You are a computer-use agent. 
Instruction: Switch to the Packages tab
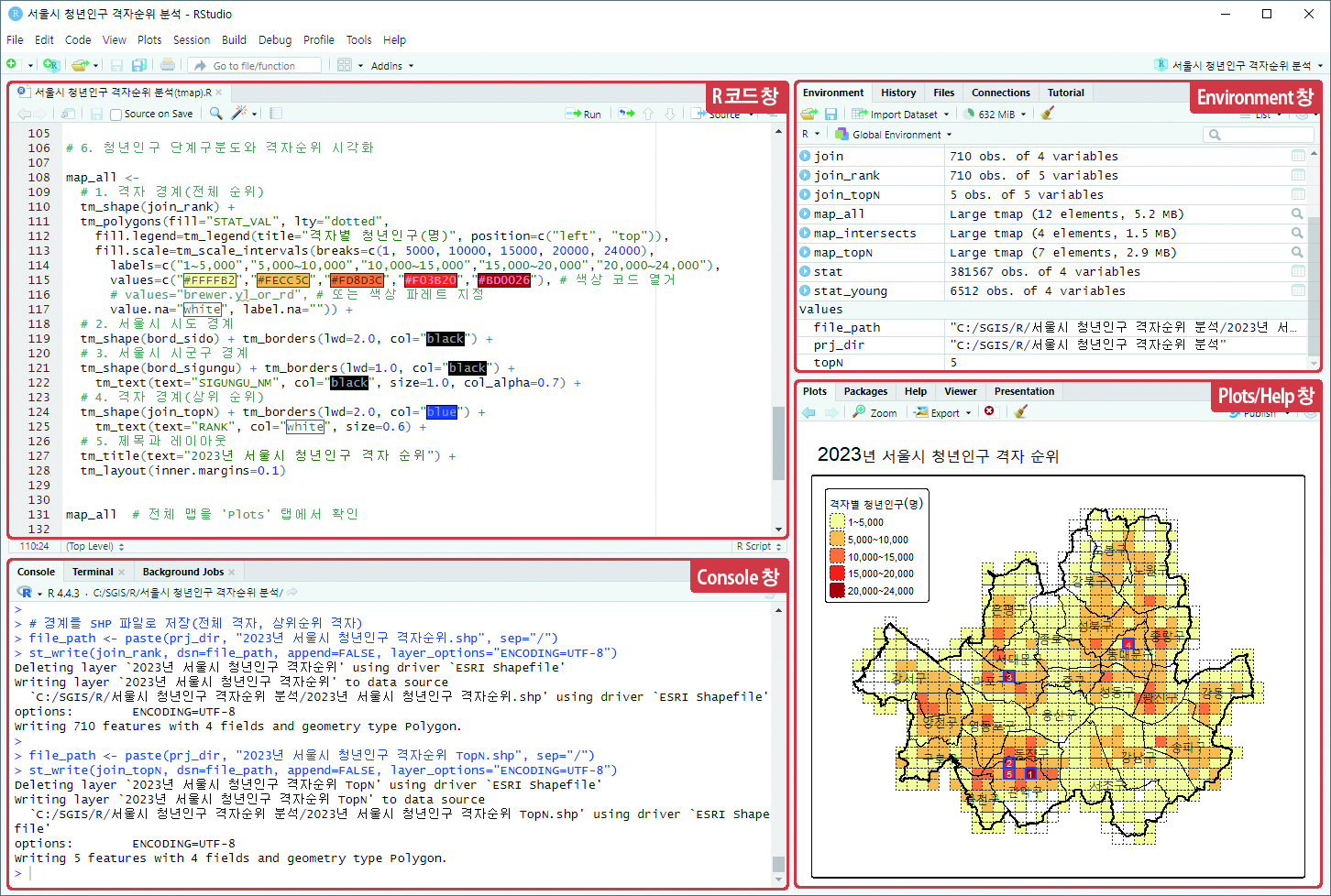click(865, 391)
